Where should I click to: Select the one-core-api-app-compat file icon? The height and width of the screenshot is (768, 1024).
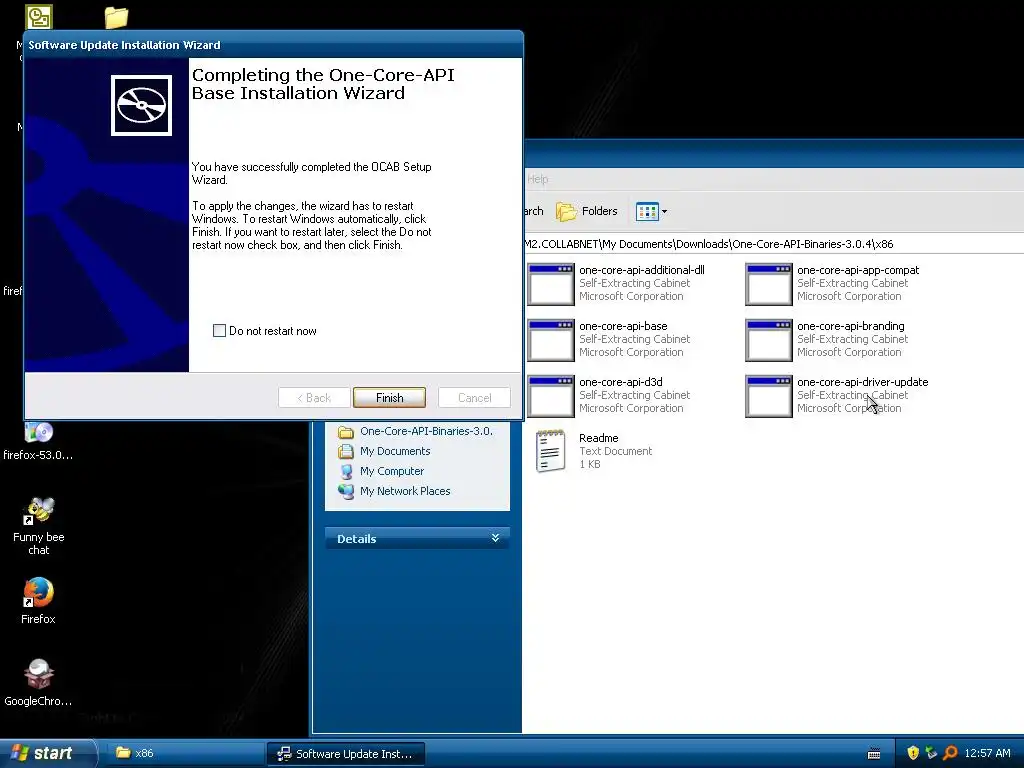(769, 284)
